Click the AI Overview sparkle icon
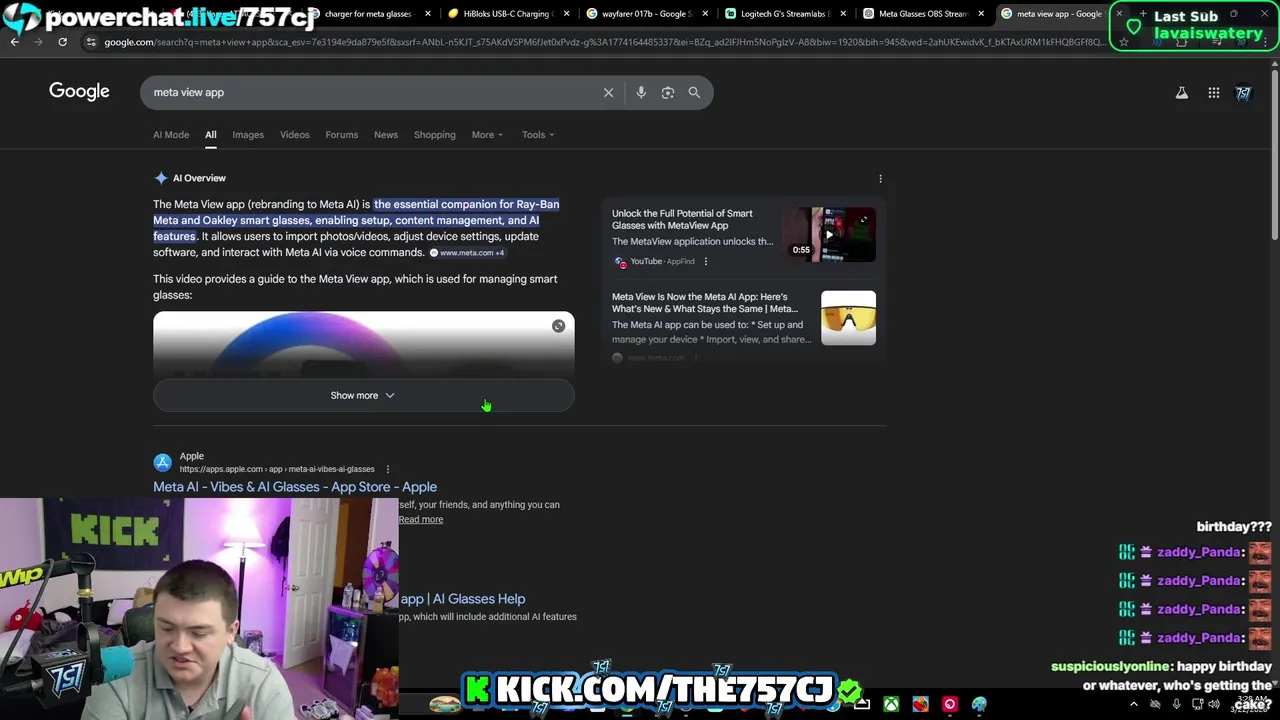This screenshot has width=1280, height=720. tap(161, 178)
